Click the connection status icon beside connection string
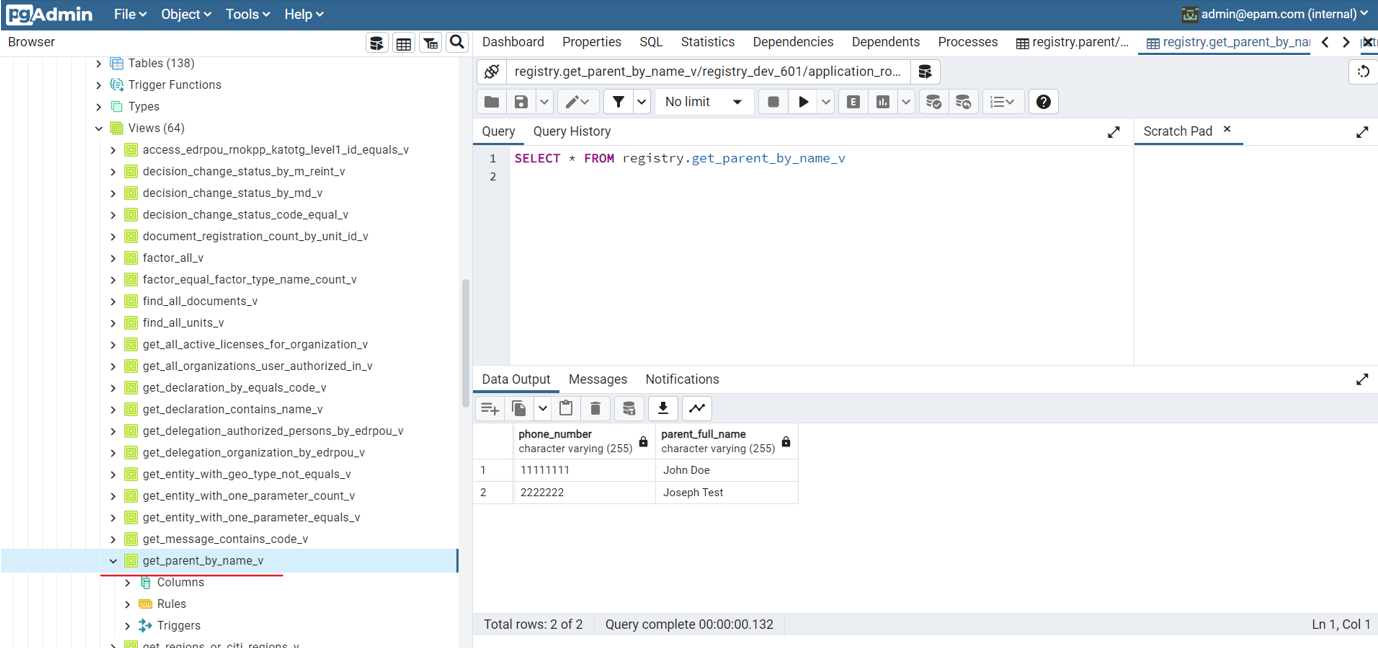Viewport: 1378px width, 648px height. coord(491,72)
